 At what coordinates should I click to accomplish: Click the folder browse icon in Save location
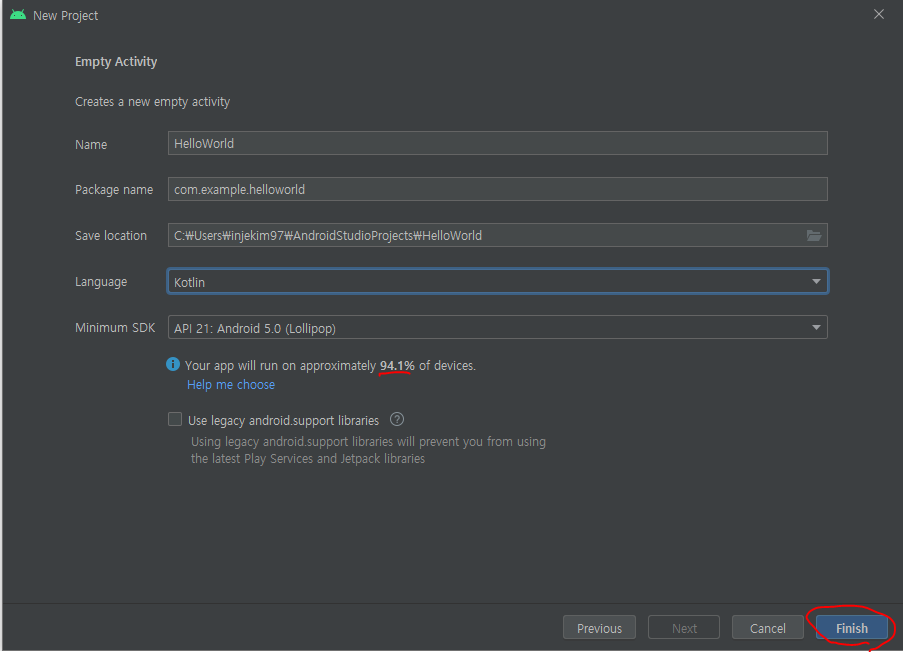coord(813,236)
